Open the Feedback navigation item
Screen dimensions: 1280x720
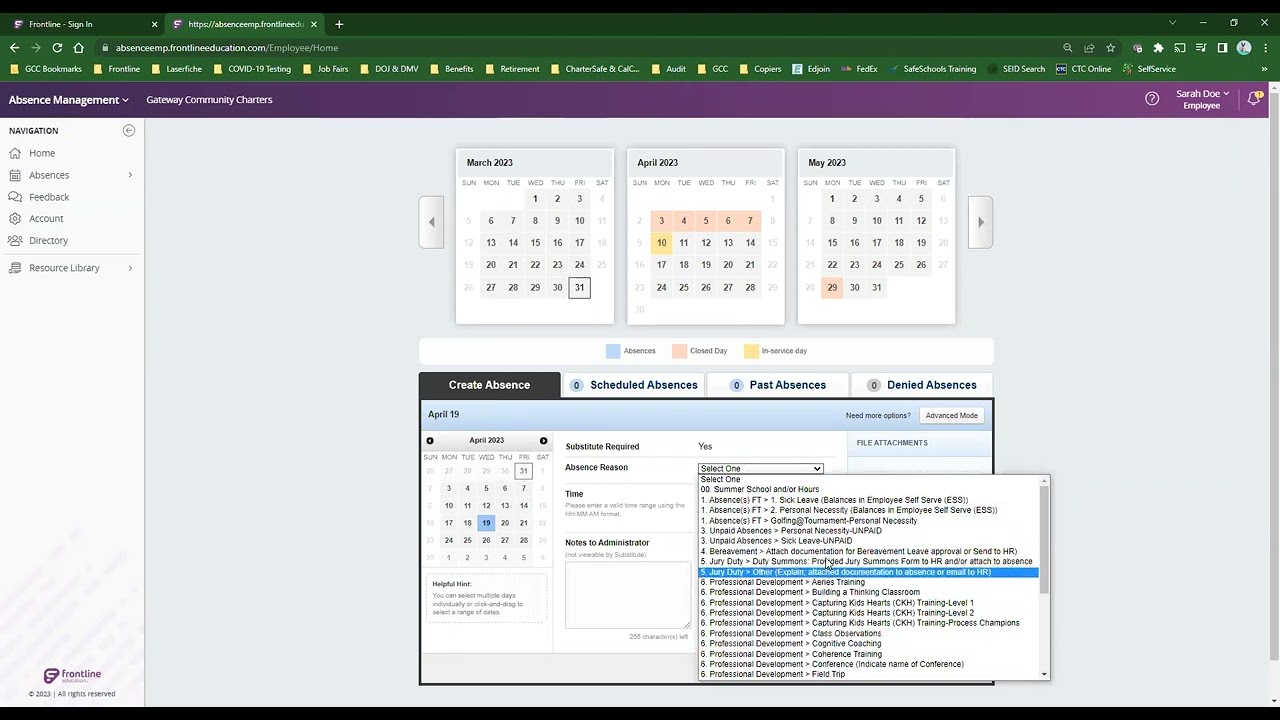[49, 197]
